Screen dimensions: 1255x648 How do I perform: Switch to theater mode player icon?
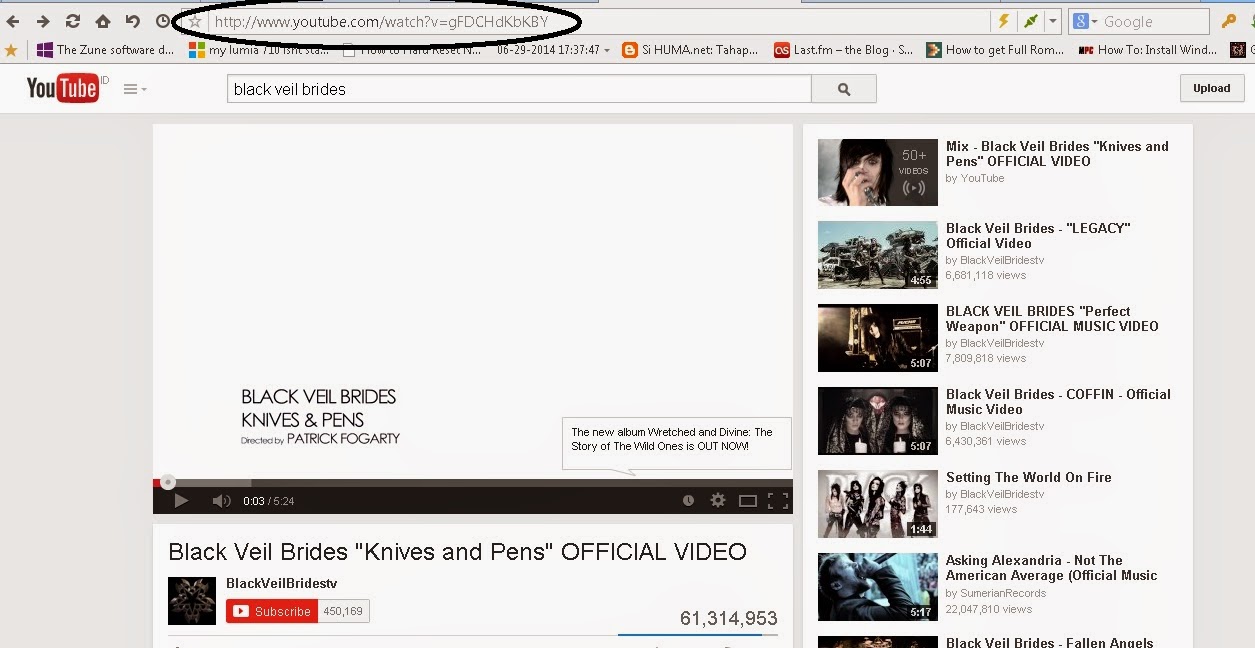748,500
